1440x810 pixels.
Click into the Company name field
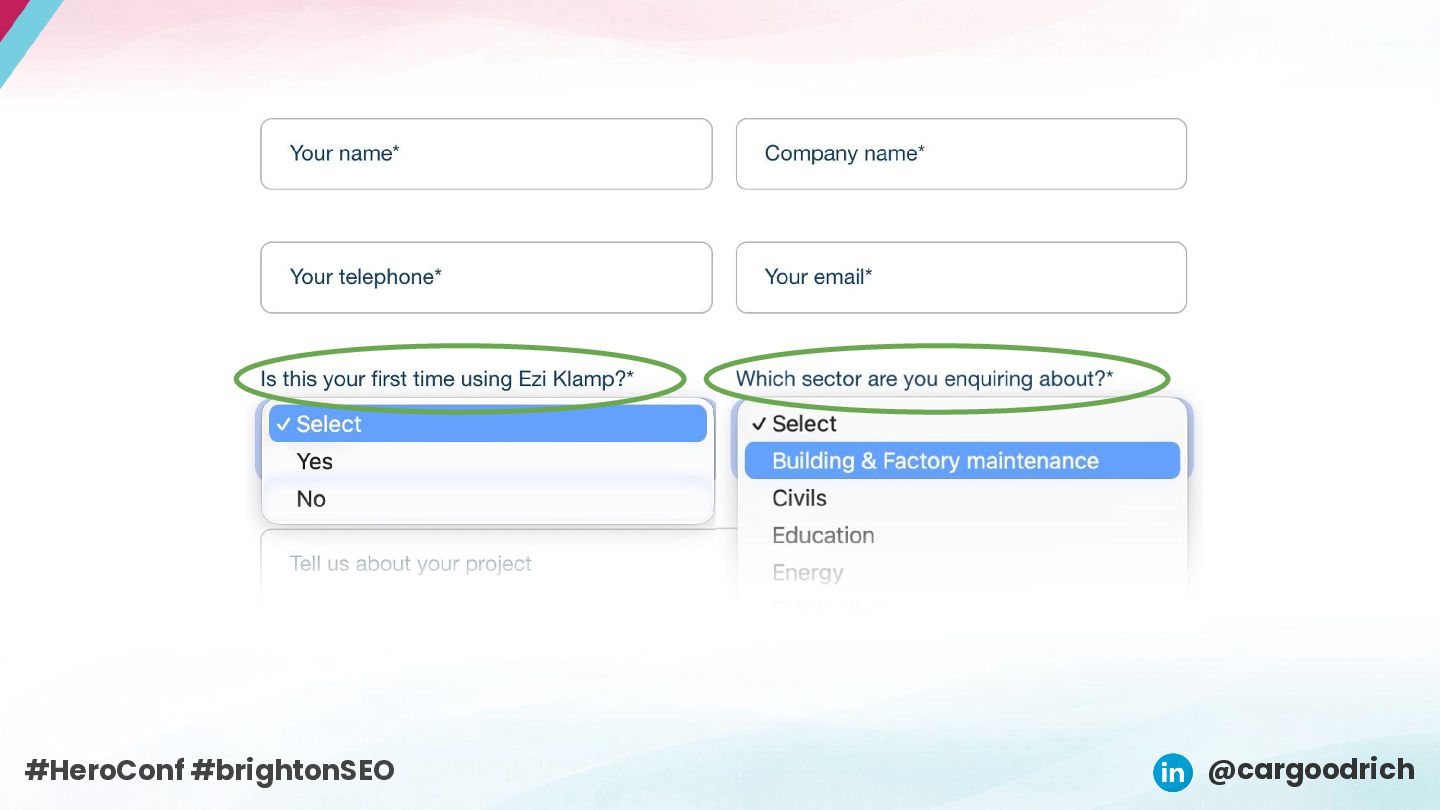tap(961, 154)
